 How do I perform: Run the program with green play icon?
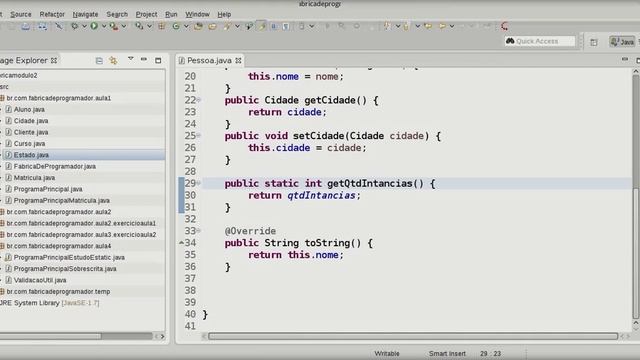coord(94,26)
